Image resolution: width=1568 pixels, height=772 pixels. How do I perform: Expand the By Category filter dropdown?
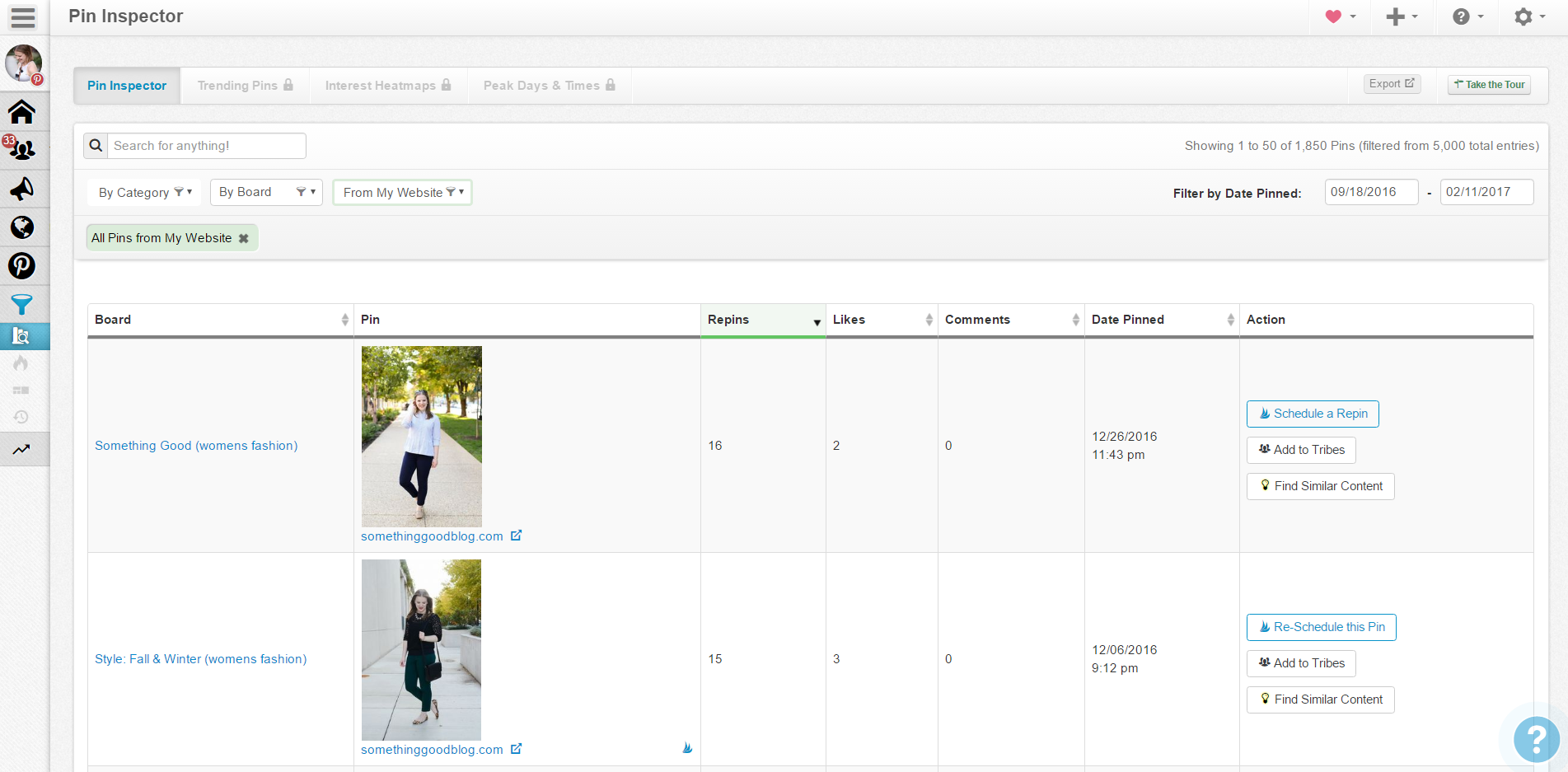[x=144, y=193]
